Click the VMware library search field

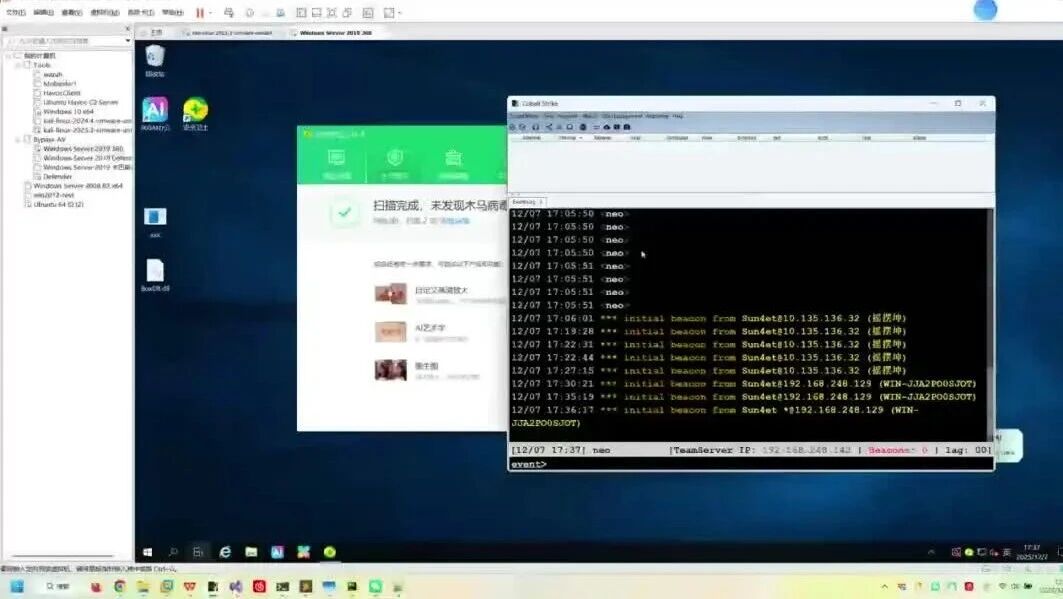point(62,41)
